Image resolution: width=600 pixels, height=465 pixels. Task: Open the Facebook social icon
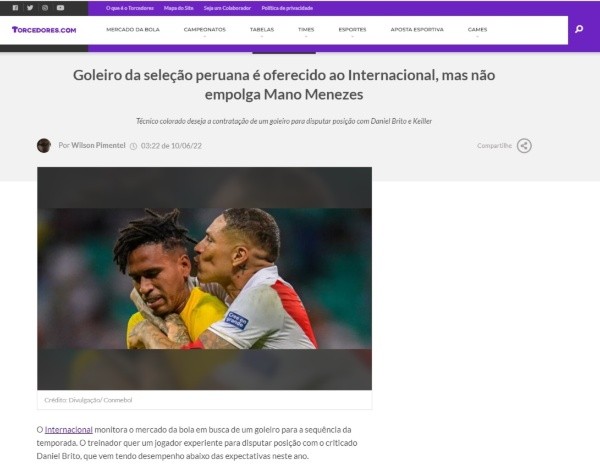(x=15, y=8)
